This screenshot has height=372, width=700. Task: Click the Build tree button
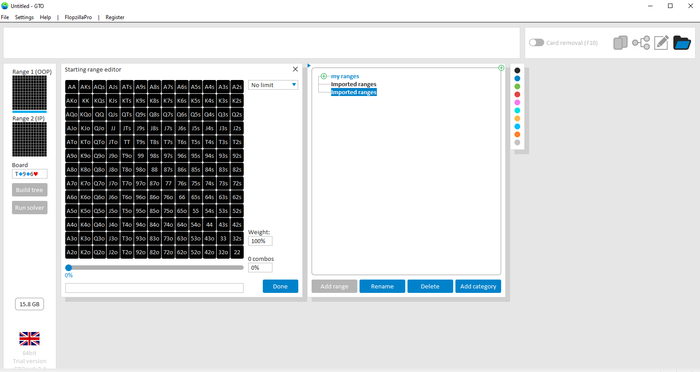pos(29,190)
